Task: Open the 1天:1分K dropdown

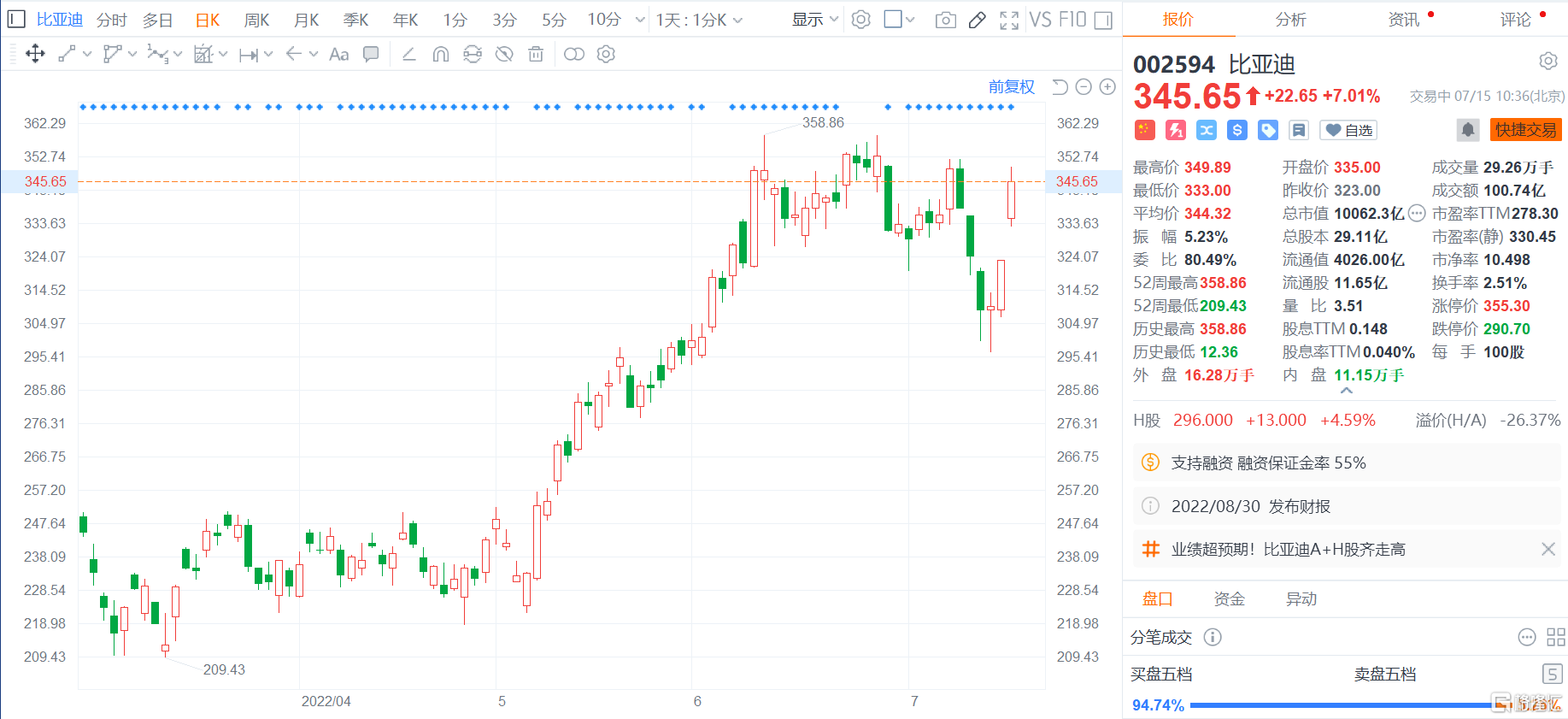Action: point(699,20)
